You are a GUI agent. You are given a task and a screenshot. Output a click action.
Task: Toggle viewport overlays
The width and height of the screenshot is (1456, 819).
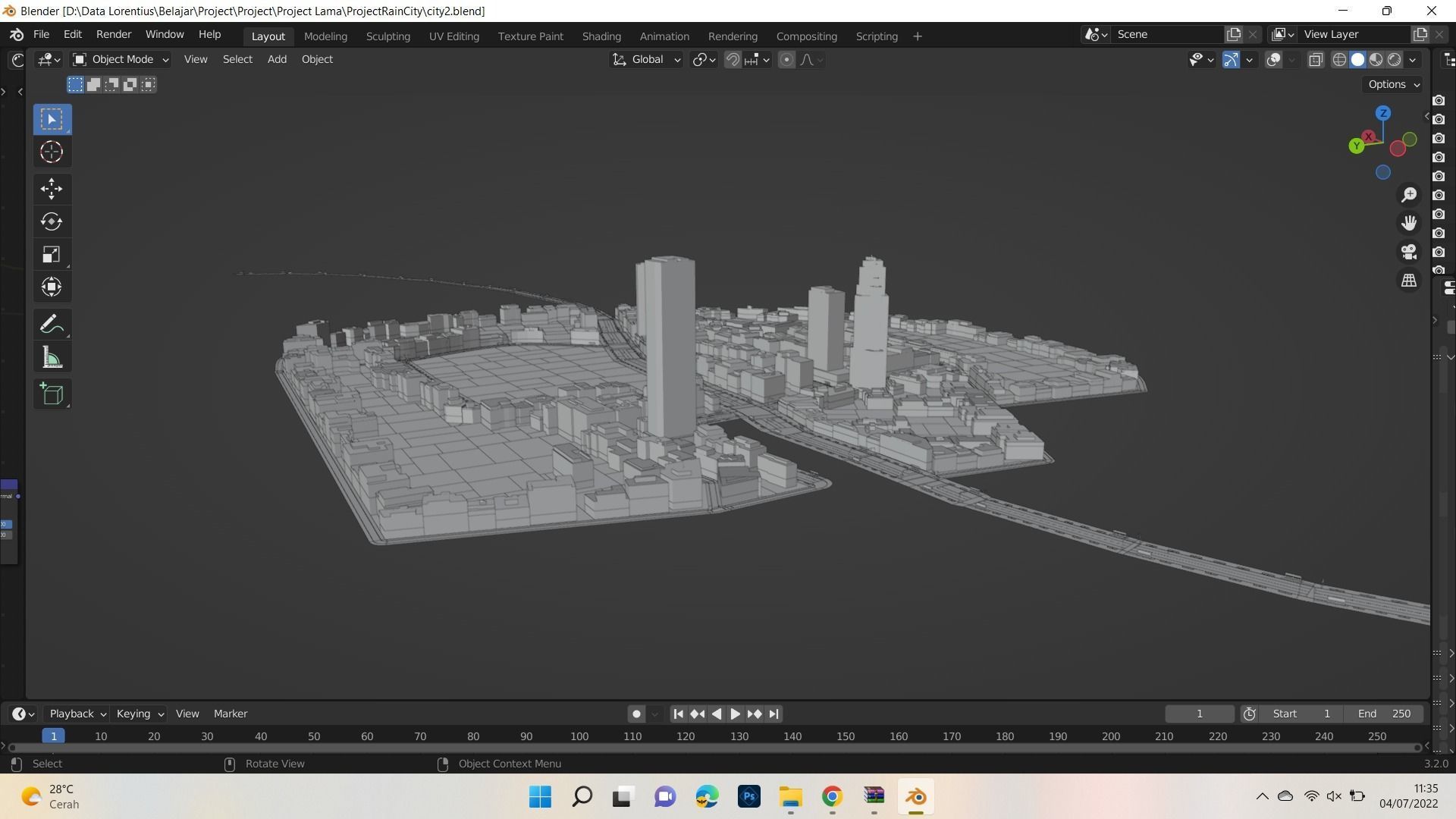pyautogui.click(x=1274, y=60)
